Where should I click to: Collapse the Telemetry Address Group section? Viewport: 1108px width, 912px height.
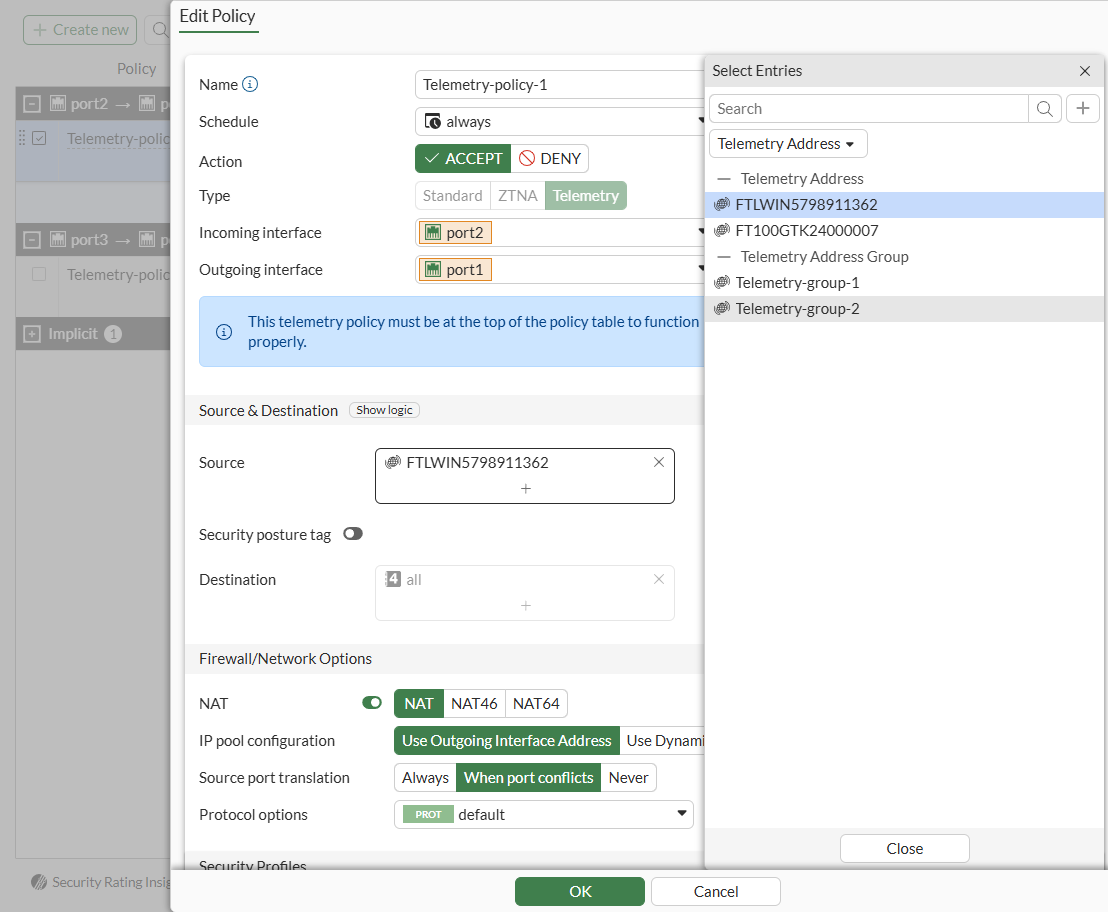coord(724,256)
